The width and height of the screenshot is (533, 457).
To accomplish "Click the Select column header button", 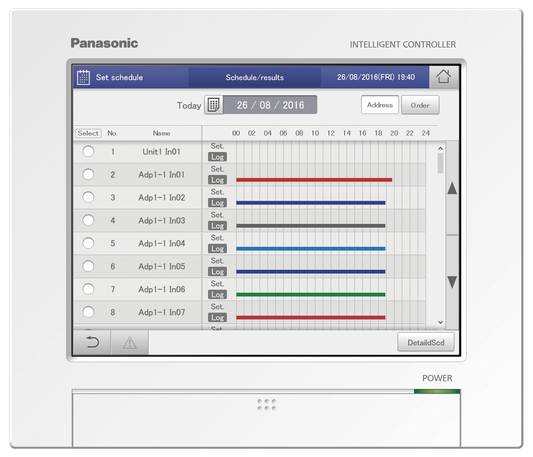I will pyautogui.click(x=88, y=133).
